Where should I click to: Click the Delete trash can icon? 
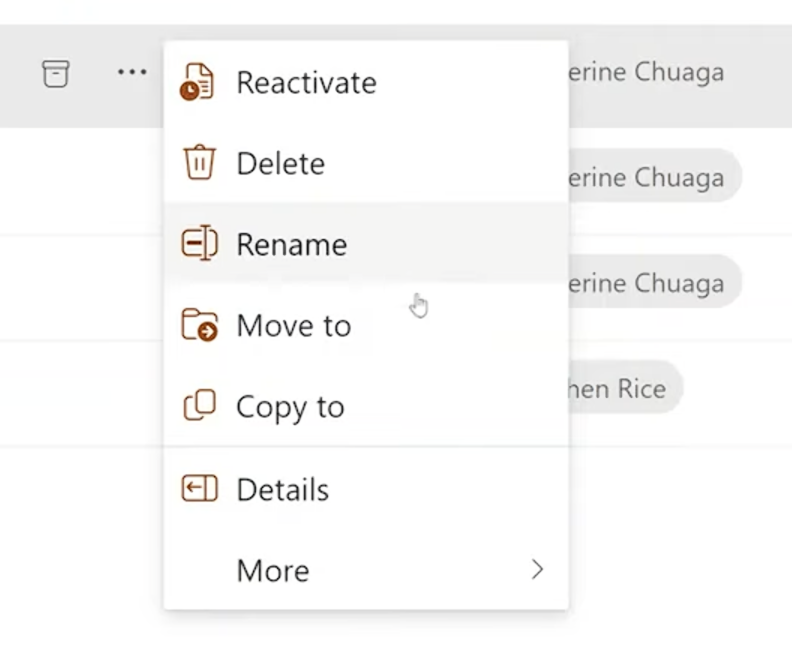click(199, 162)
